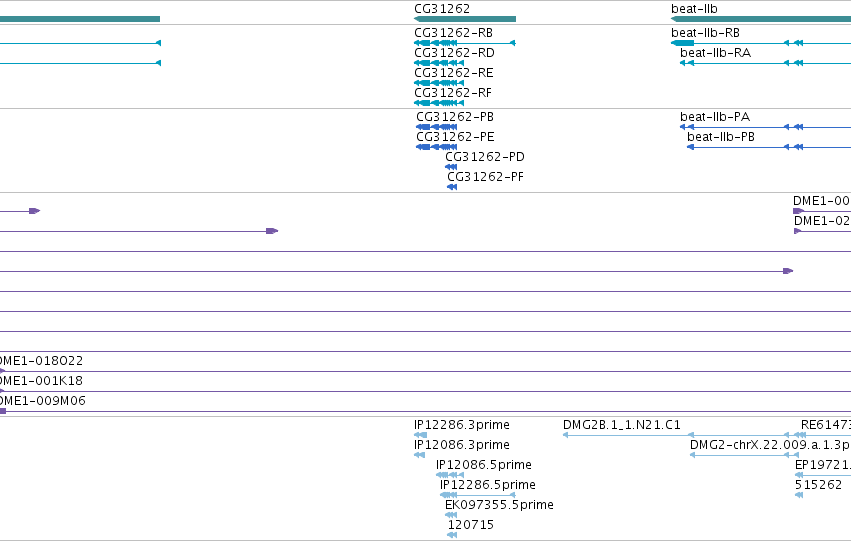Select the 515262 feature glyph

click(x=799, y=495)
